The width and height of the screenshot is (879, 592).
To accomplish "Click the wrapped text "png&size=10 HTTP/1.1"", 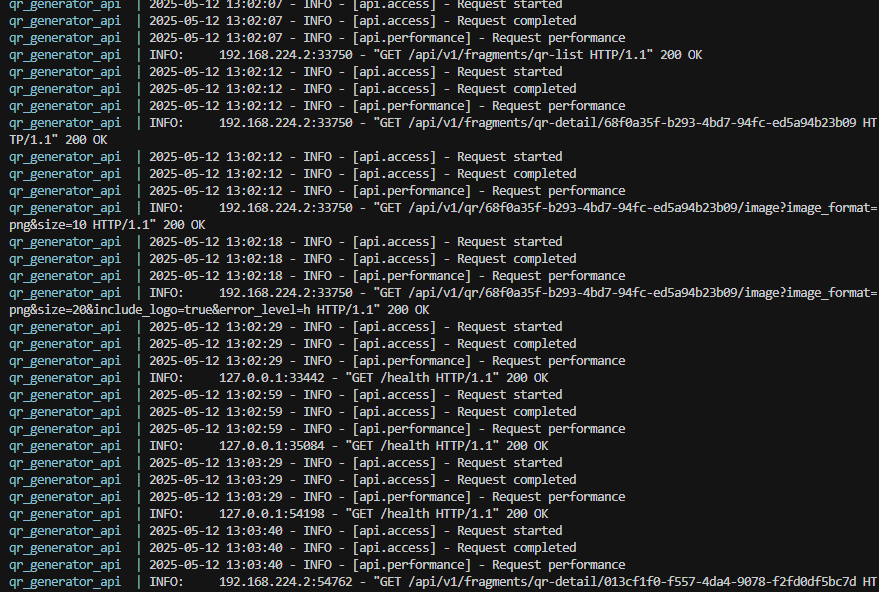I will pyautogui.click(x=82, y=225).
